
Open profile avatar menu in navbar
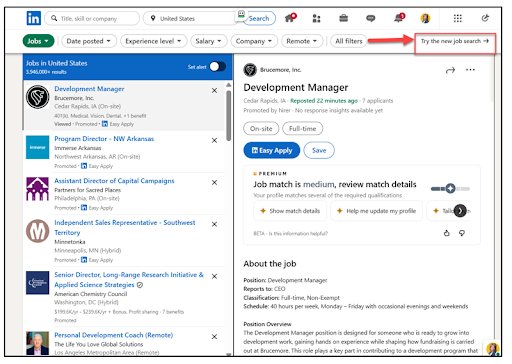pos(425,18)
